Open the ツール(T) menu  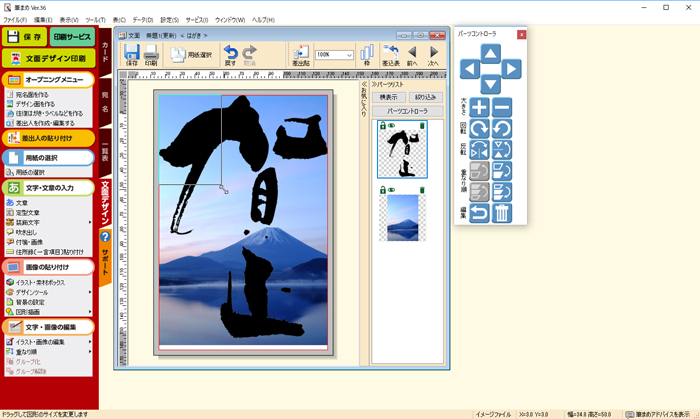[x=95, y=20]
